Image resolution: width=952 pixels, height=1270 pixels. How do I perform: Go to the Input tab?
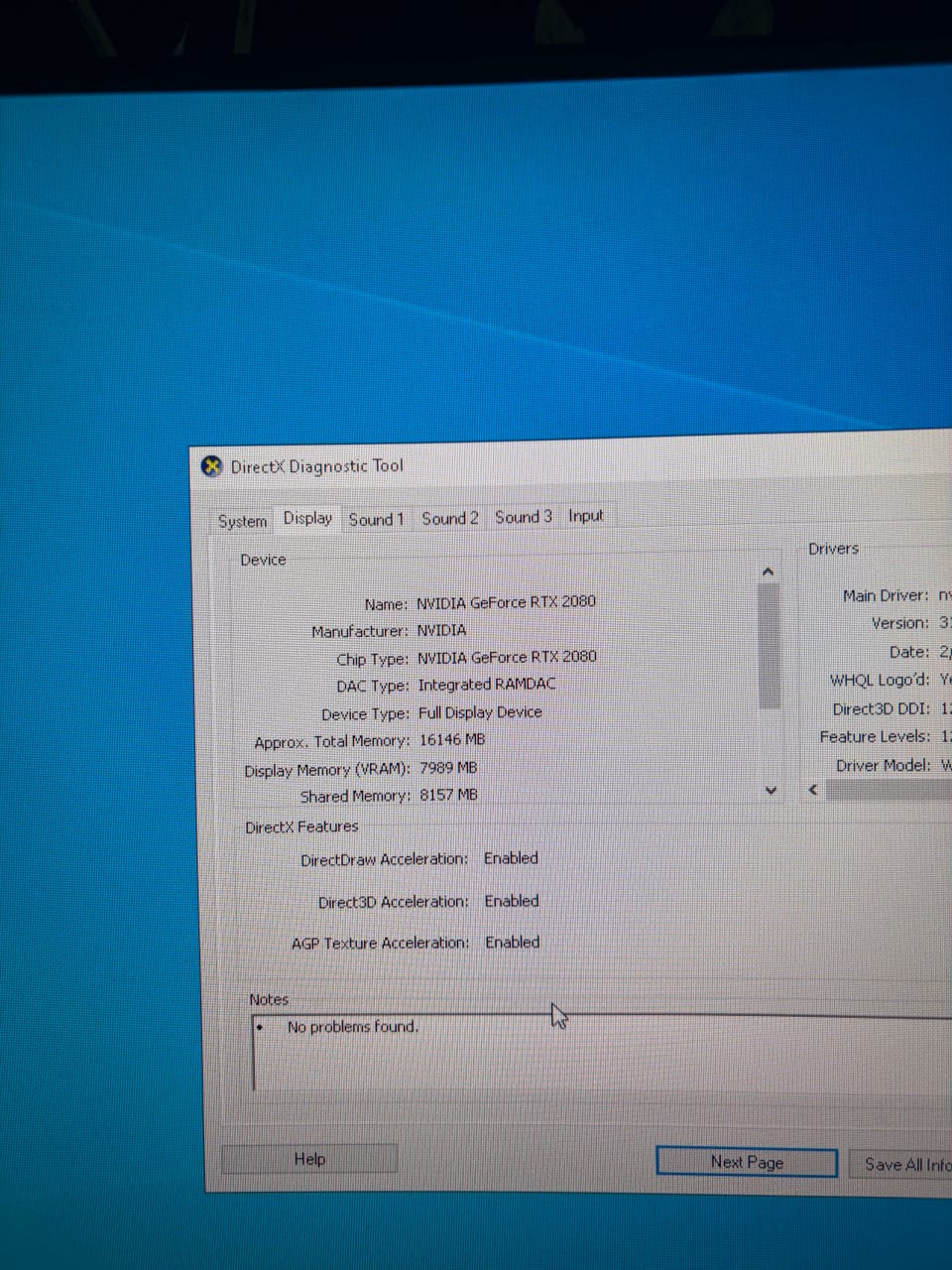[586, 516]
